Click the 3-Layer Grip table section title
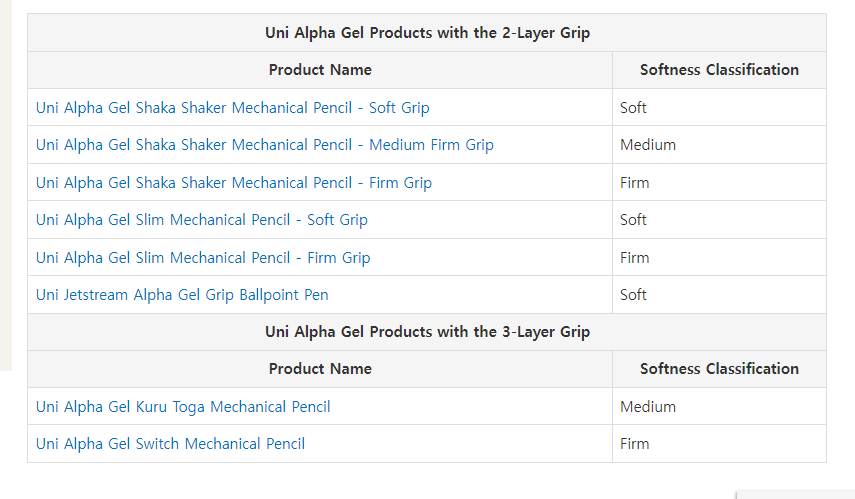 [427, 332]
